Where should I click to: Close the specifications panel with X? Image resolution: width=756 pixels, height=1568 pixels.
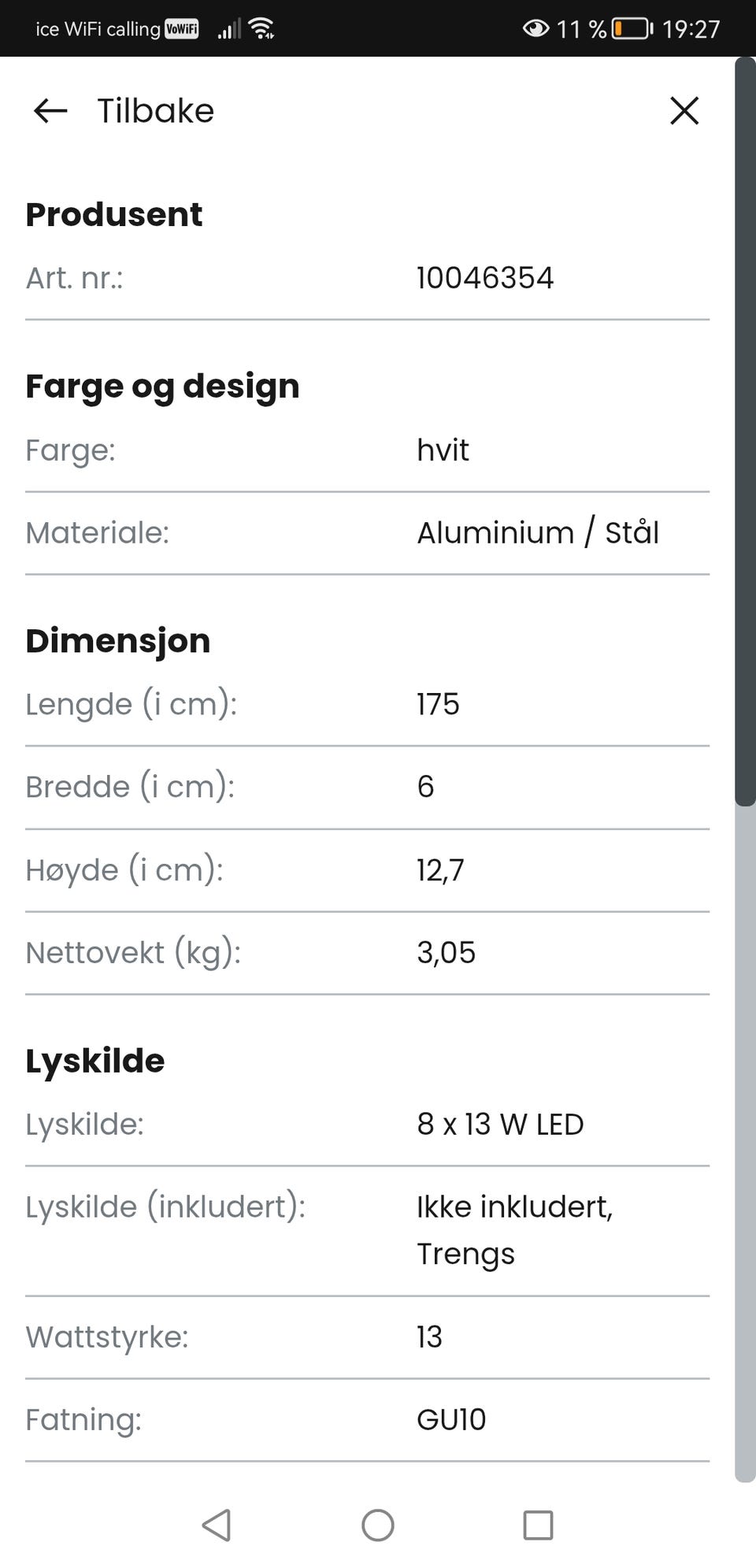[684, 111]
